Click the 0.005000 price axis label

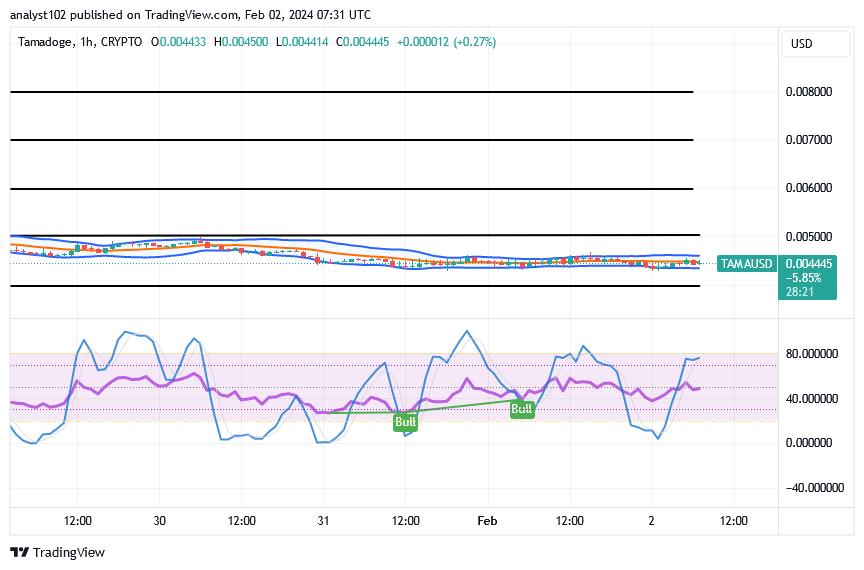coord(809,237)
